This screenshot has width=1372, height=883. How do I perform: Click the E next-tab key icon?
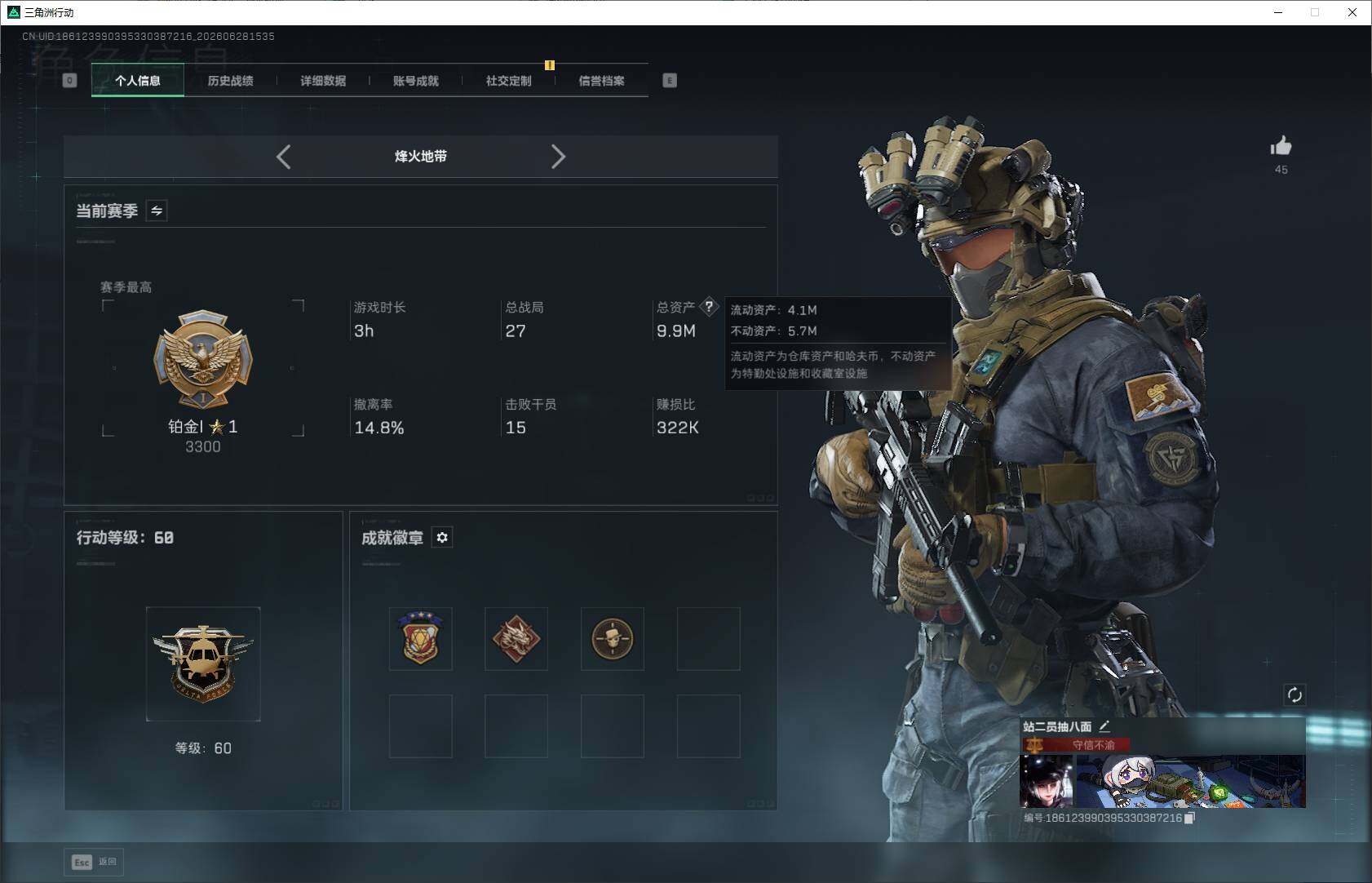tap(670, 80)
